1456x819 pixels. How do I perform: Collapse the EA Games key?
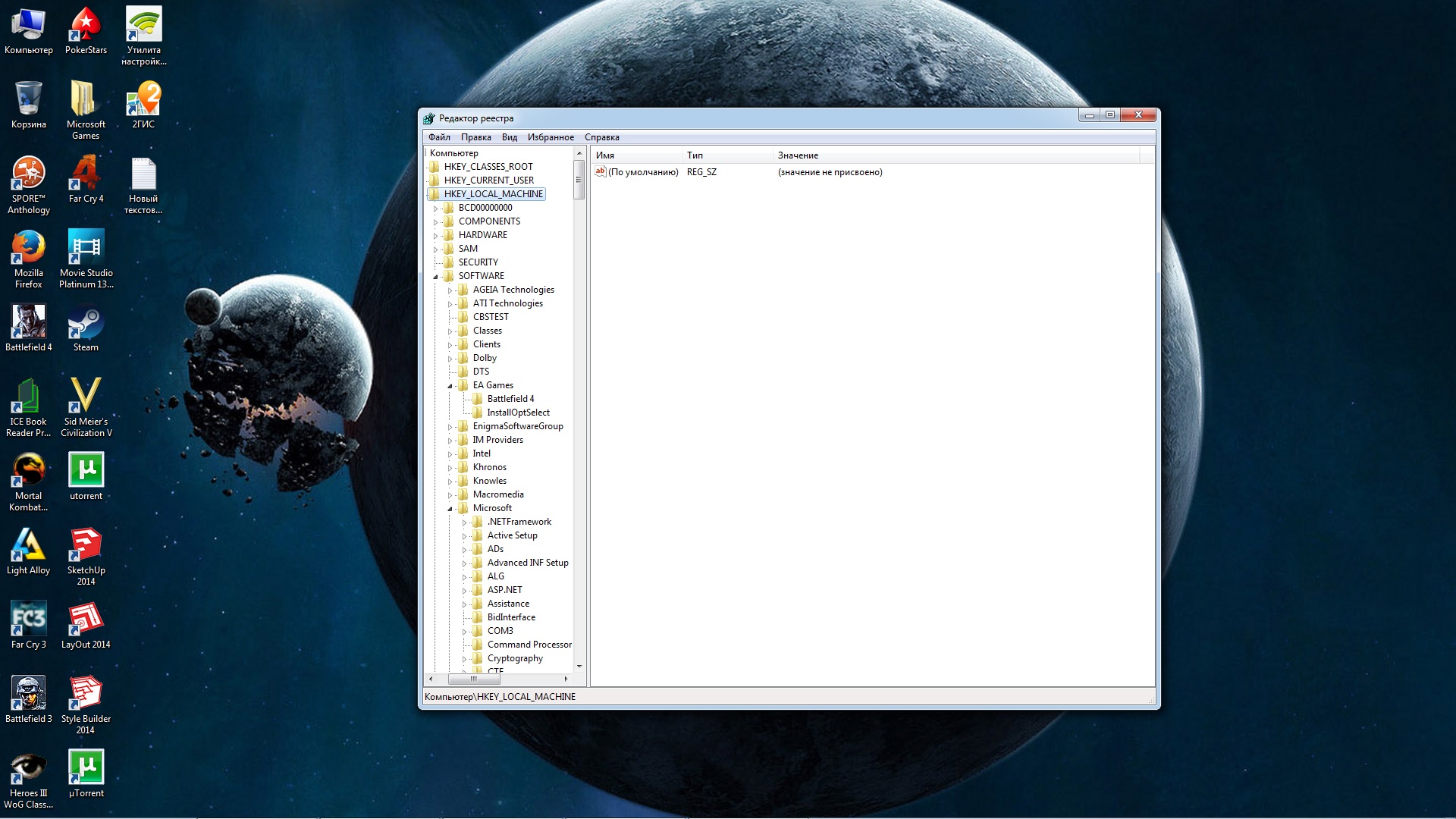tap(450, 386)
